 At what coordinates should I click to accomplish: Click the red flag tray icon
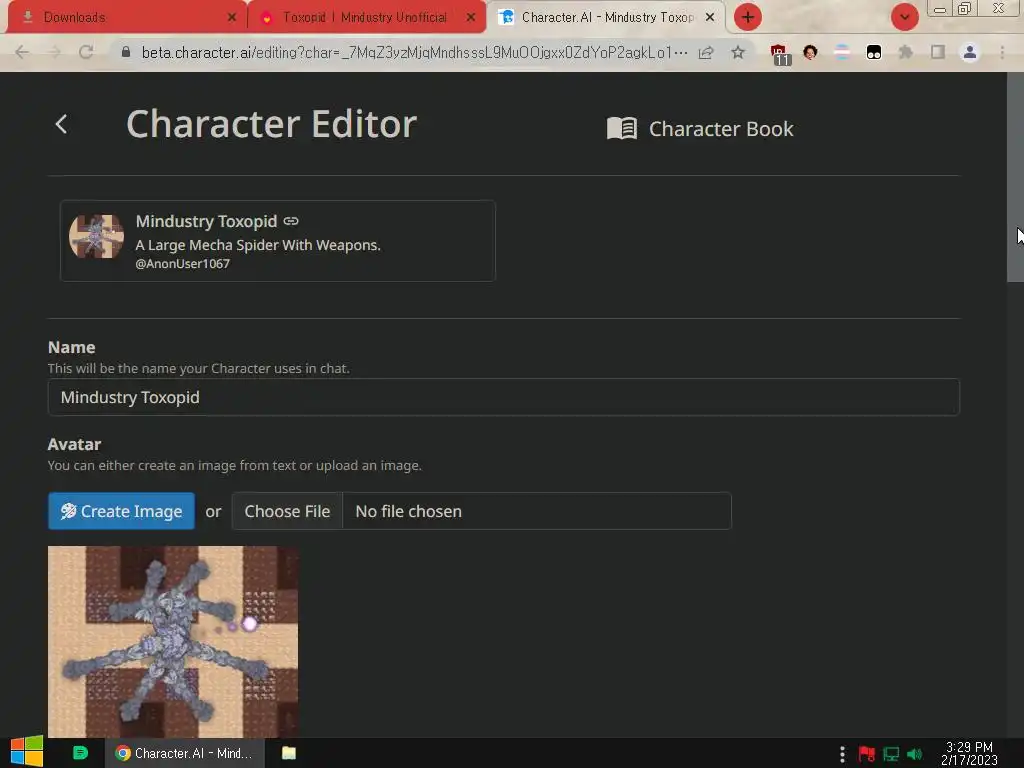click(x=867, y=754)
